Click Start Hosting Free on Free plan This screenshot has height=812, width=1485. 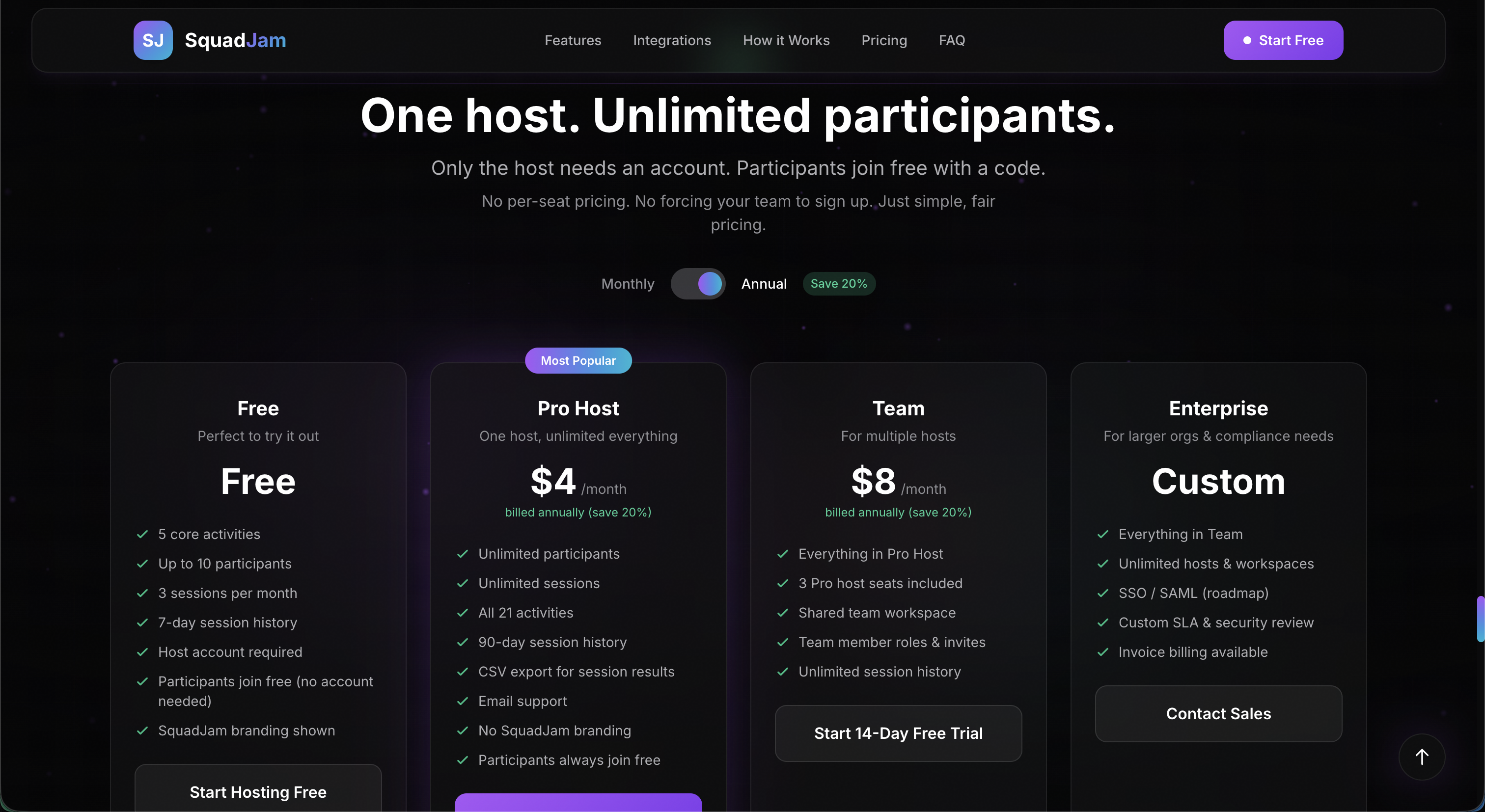pyautogui.click(x=258, y=792)
